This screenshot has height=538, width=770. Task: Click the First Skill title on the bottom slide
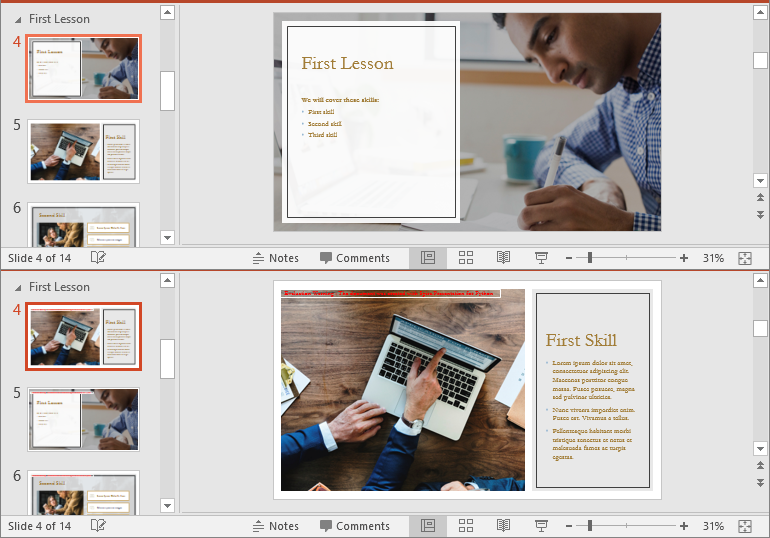pyautogui.click(x=581, y=340)
